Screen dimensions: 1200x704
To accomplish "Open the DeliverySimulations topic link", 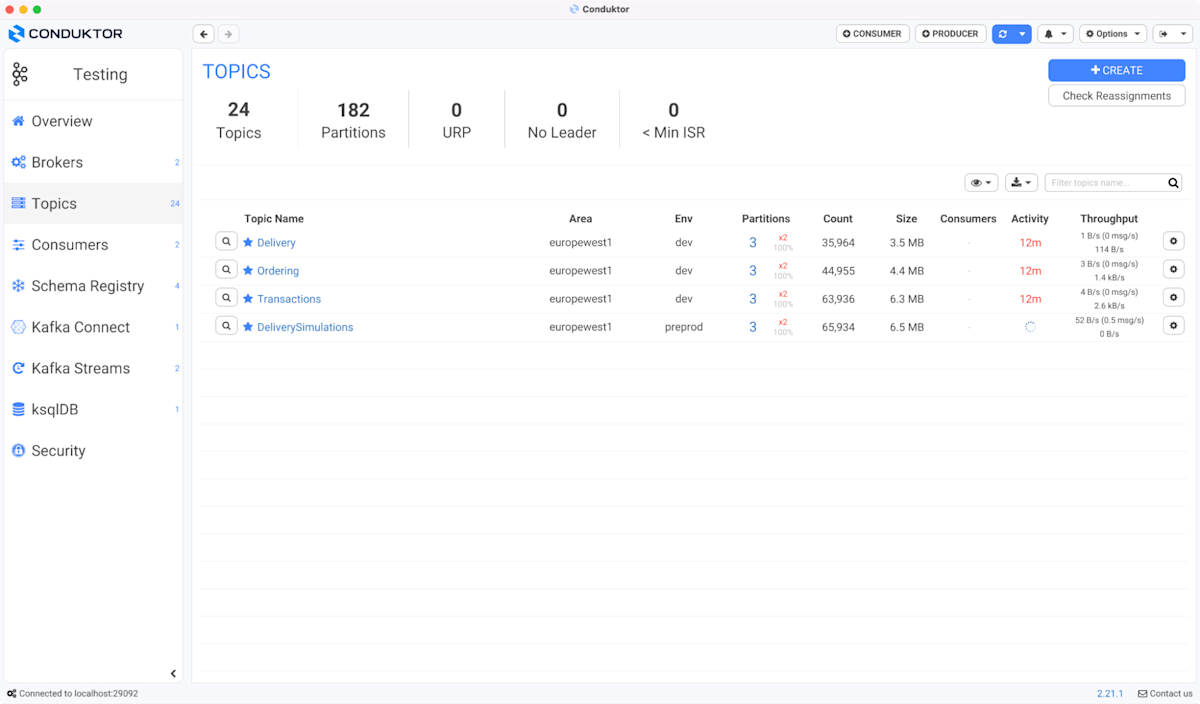I will (305, 327).
